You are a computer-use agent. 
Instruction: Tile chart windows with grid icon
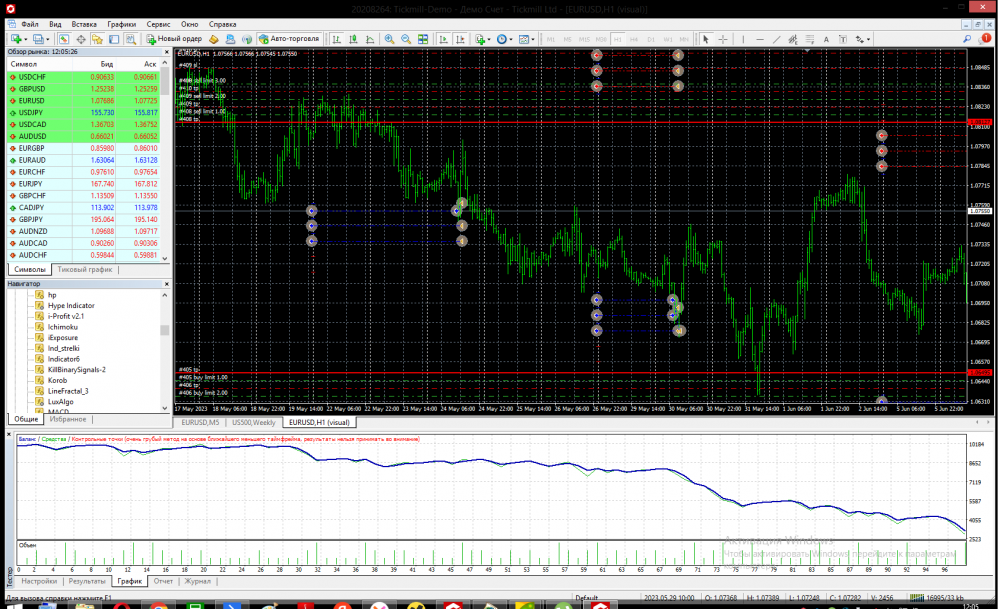(422, 39)
